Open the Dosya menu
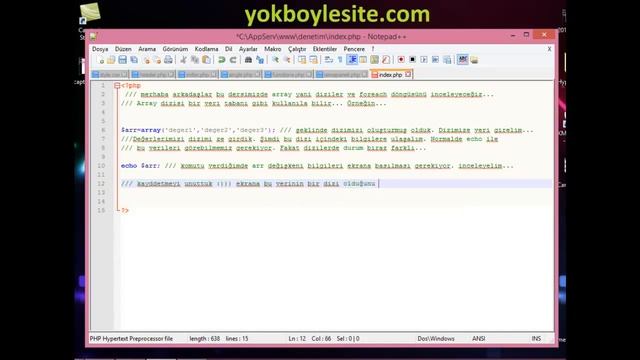Image resolution: width=640 pixels, height=360 pixels. [100, 49]
